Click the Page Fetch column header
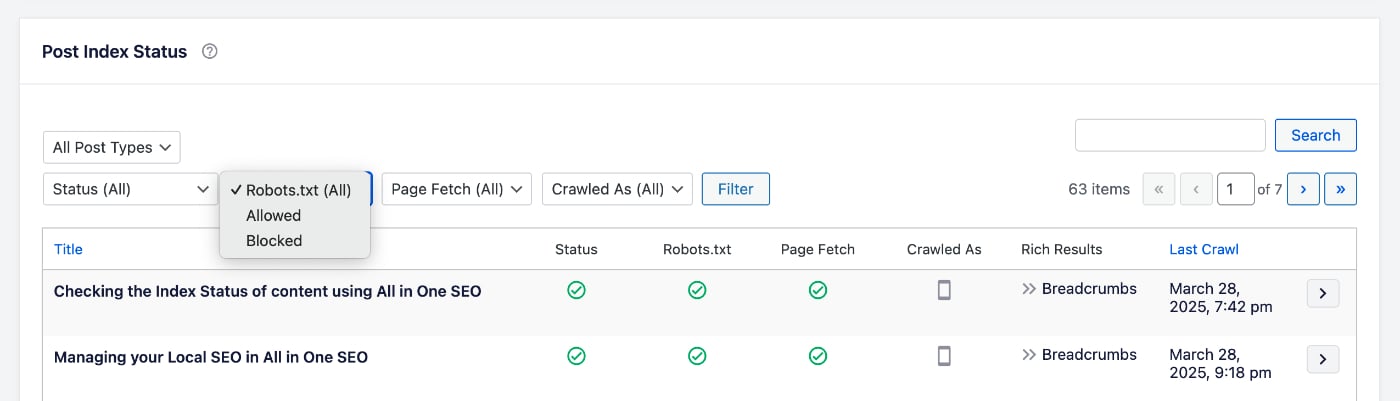The image size is (1400, 401). pyautogui.click(x=818, y=249)
